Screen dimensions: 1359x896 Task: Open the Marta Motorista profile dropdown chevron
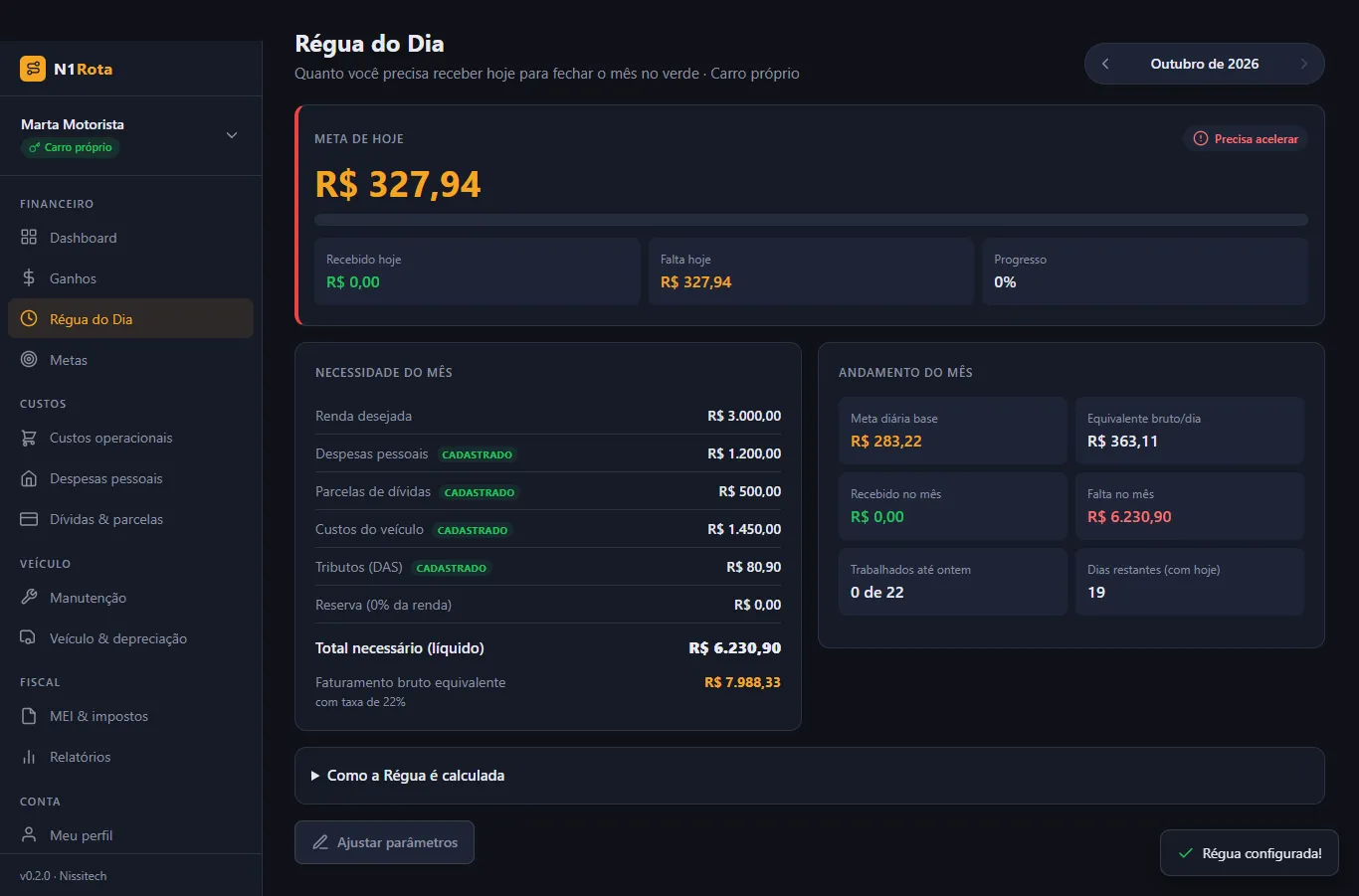point(232,135)
